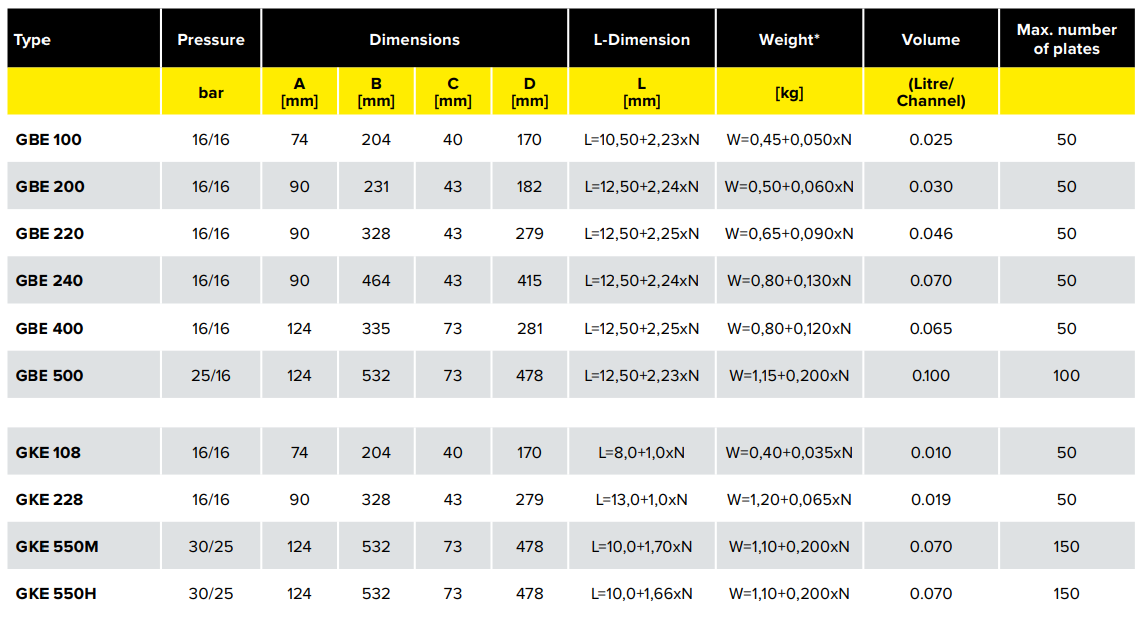Click the "L=8,0+1,0xN" formula
This screenshot has width=1139, height=625.
641,453
